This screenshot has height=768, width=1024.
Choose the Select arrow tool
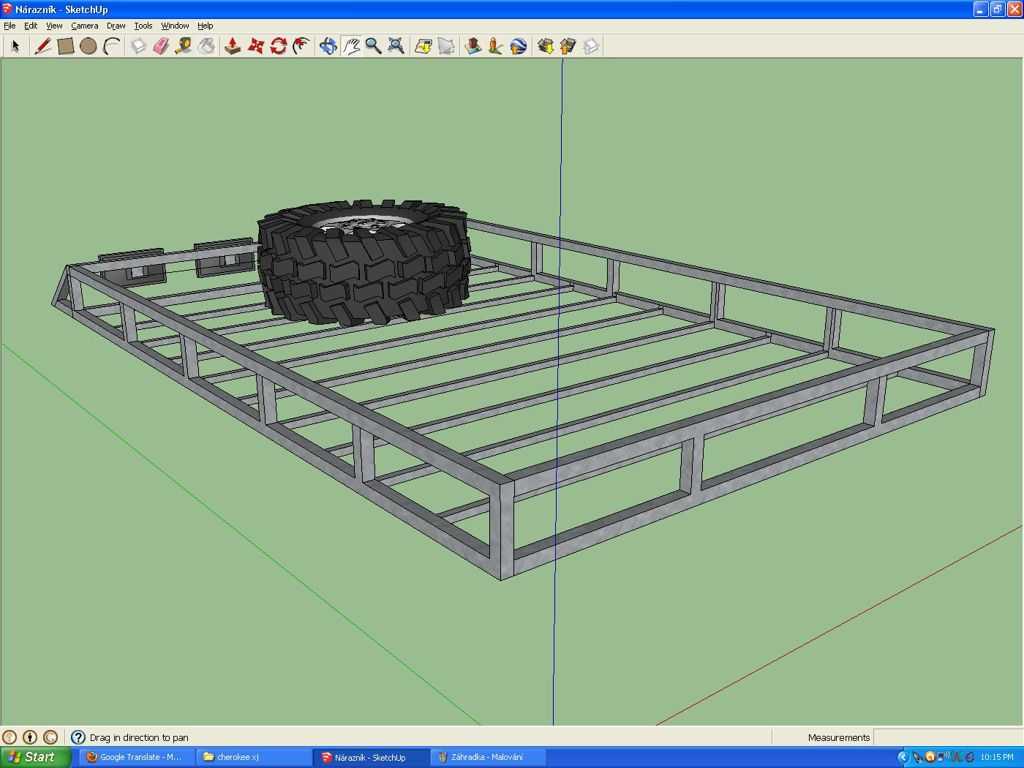[x=16, y=46]
